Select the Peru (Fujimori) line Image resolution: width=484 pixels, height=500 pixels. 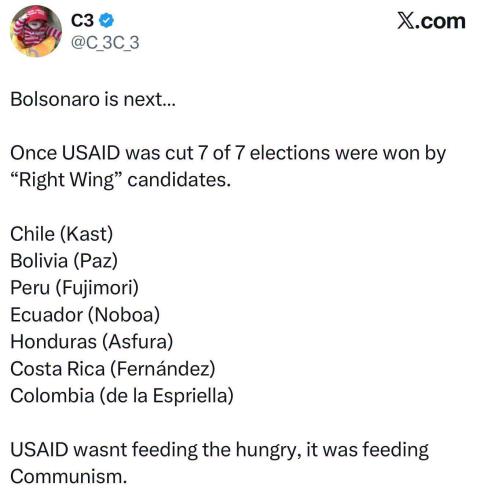click(74, 288)
